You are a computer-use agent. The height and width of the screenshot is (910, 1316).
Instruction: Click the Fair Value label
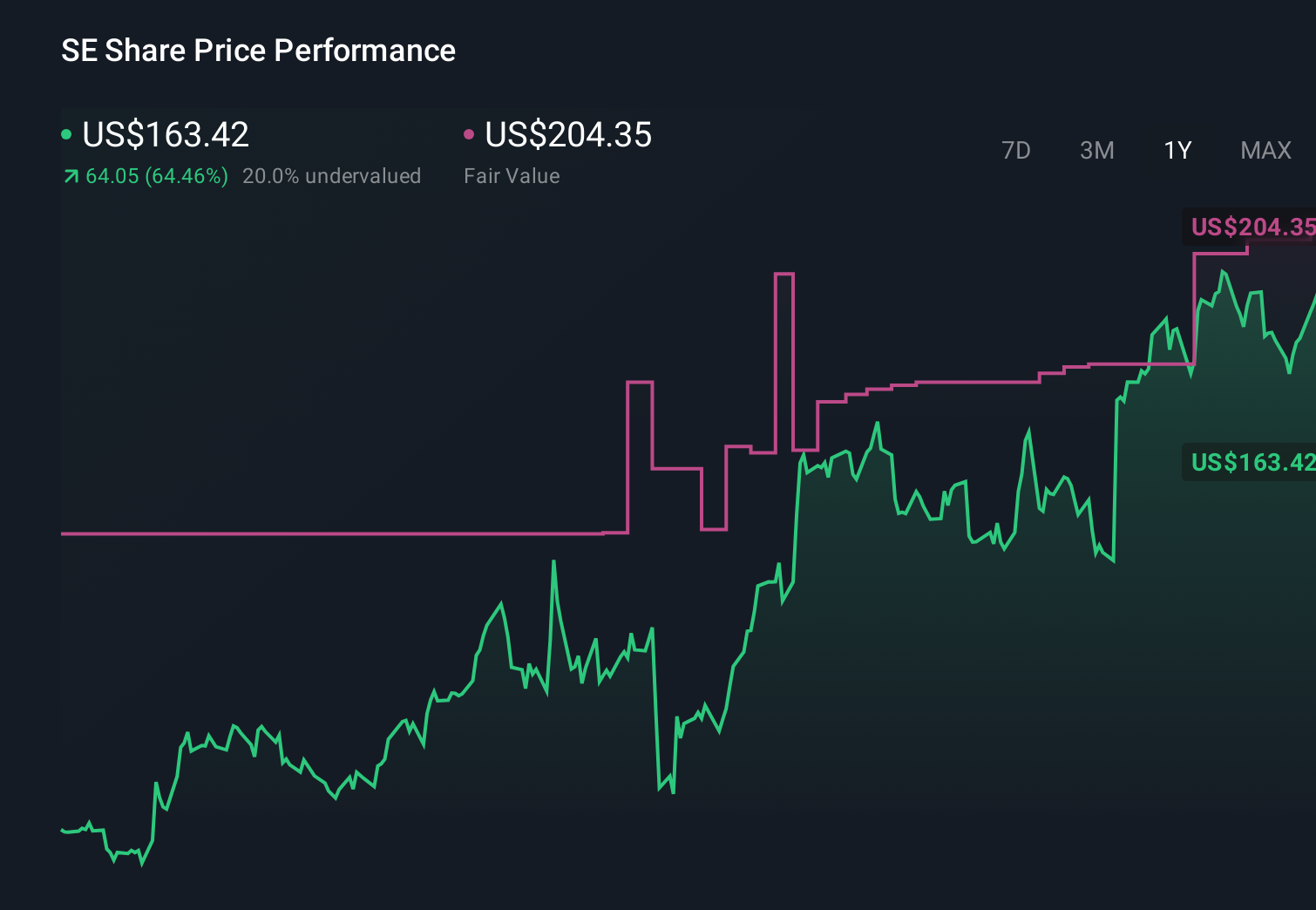[512, 176]
